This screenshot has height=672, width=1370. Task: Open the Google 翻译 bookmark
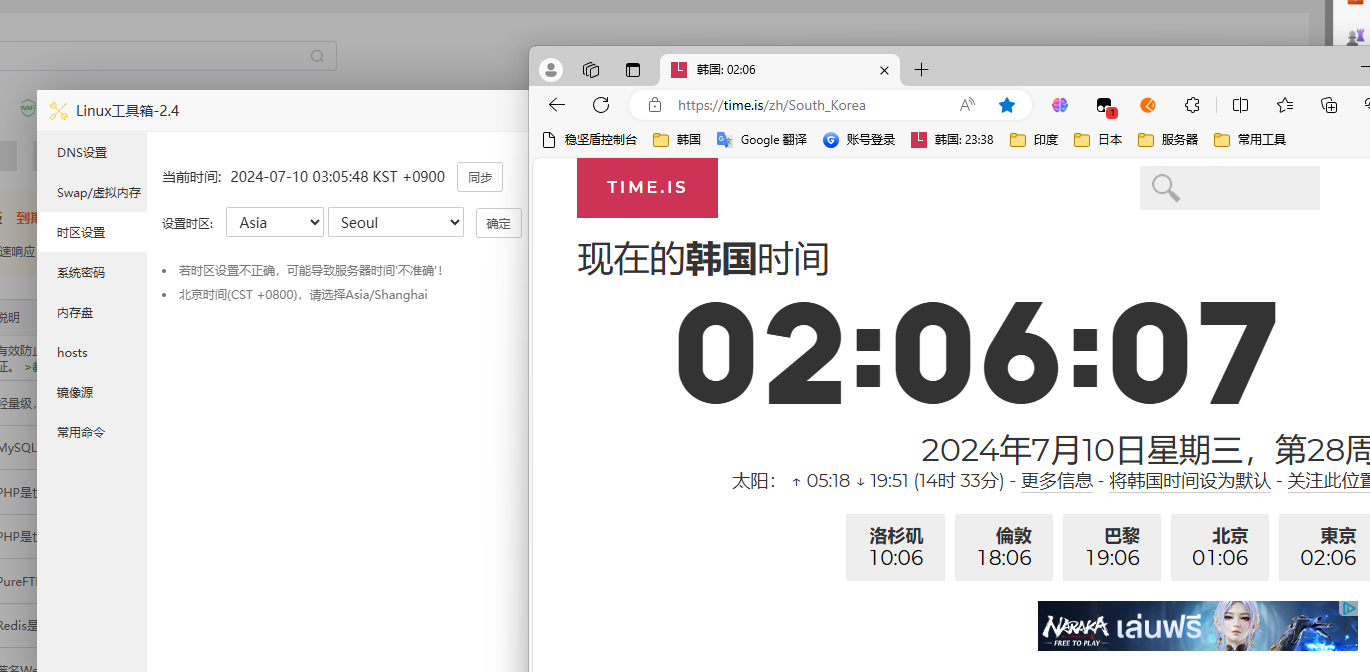coord(761,140)
